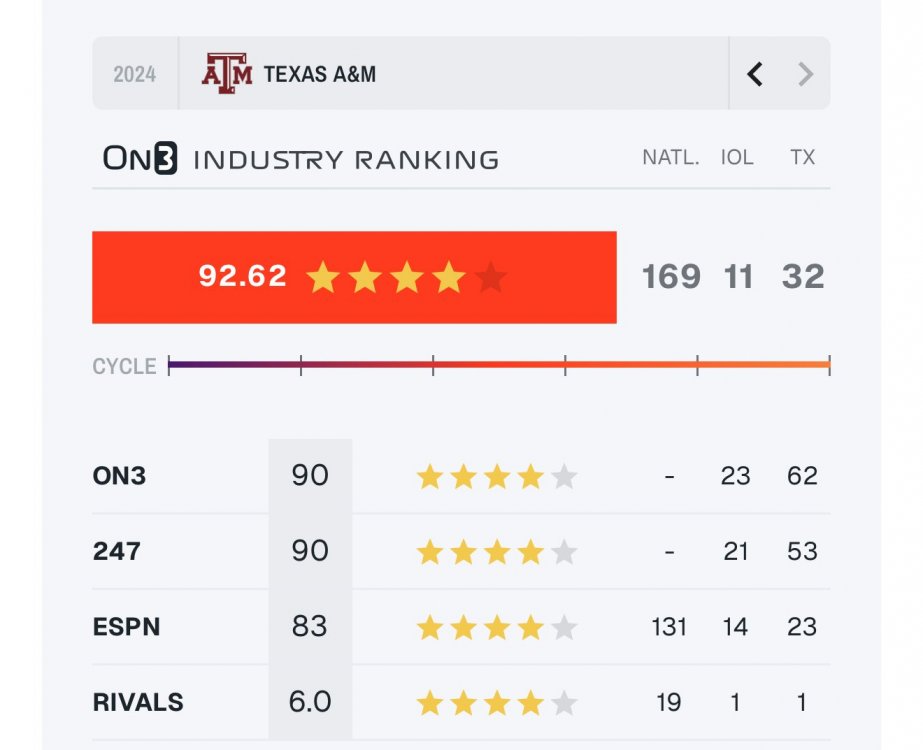Go to next school with right chevron
The image size is (923, 750).
coord(805,74)
